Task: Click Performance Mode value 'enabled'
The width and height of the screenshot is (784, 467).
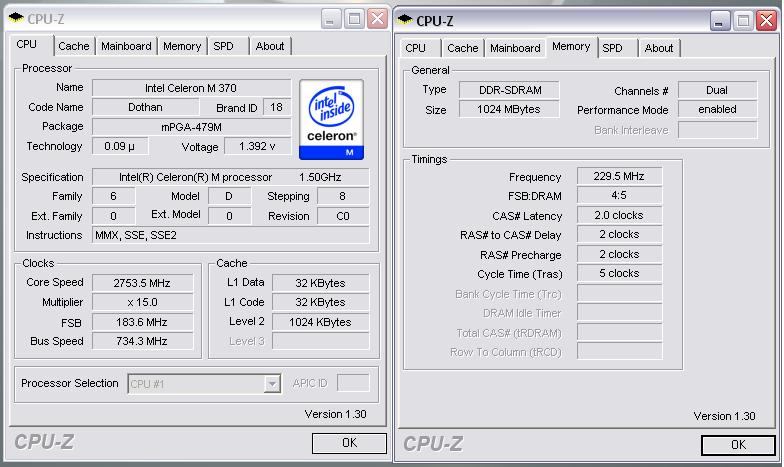Action: 718,109
